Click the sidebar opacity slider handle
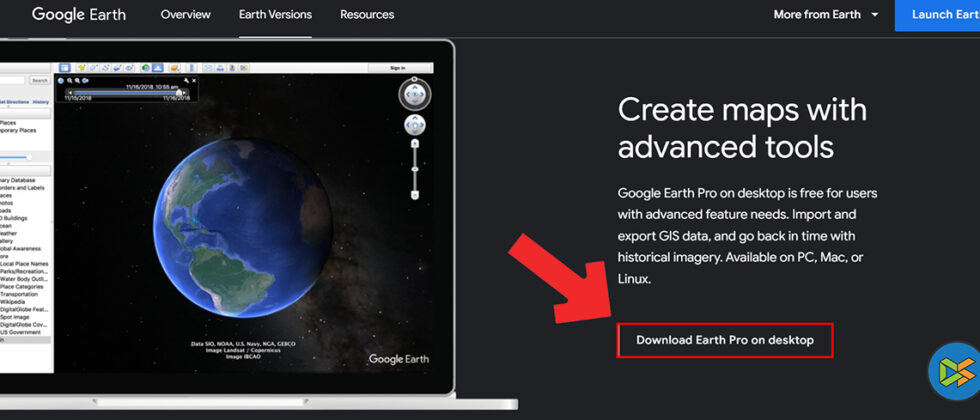 29,158
